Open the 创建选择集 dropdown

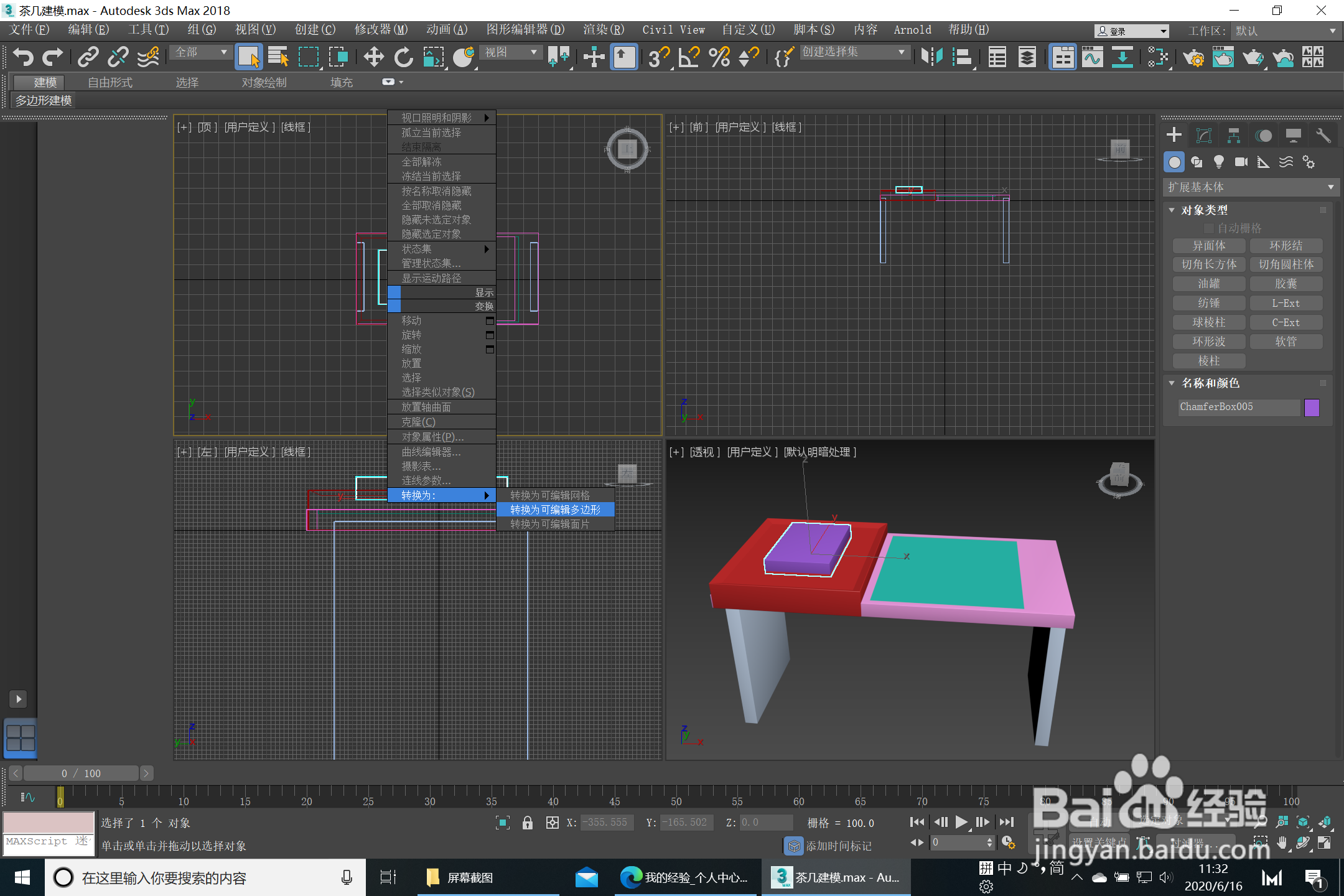pyautogui.click(x=854, y=52)
